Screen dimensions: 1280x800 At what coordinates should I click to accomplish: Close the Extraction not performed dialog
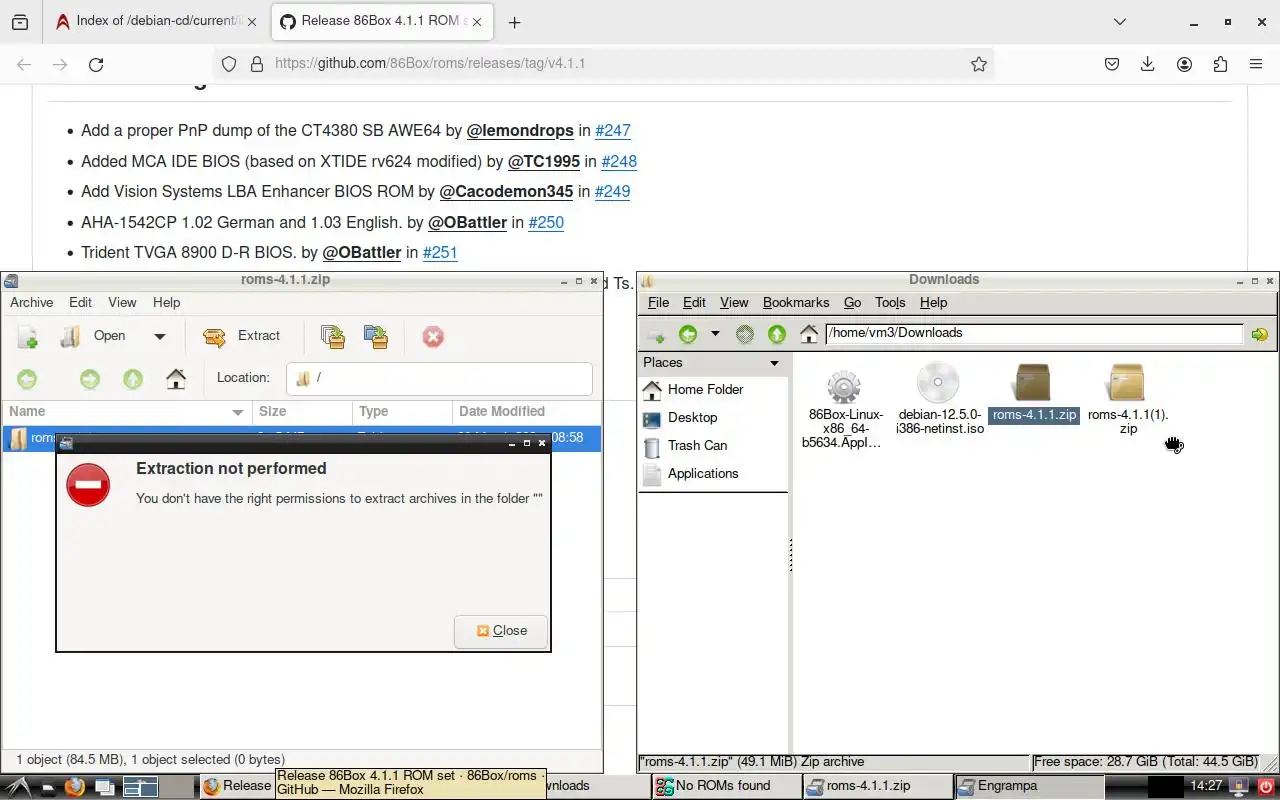tap(501, 631)
